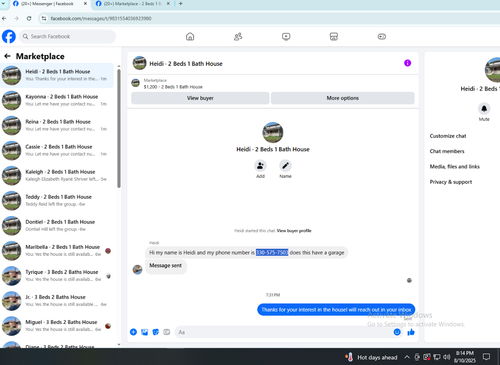Open Miguel 3 Beds 2 Baths conversation
The width and height of the screenshot is (500, 365).
tap(57, 326)
